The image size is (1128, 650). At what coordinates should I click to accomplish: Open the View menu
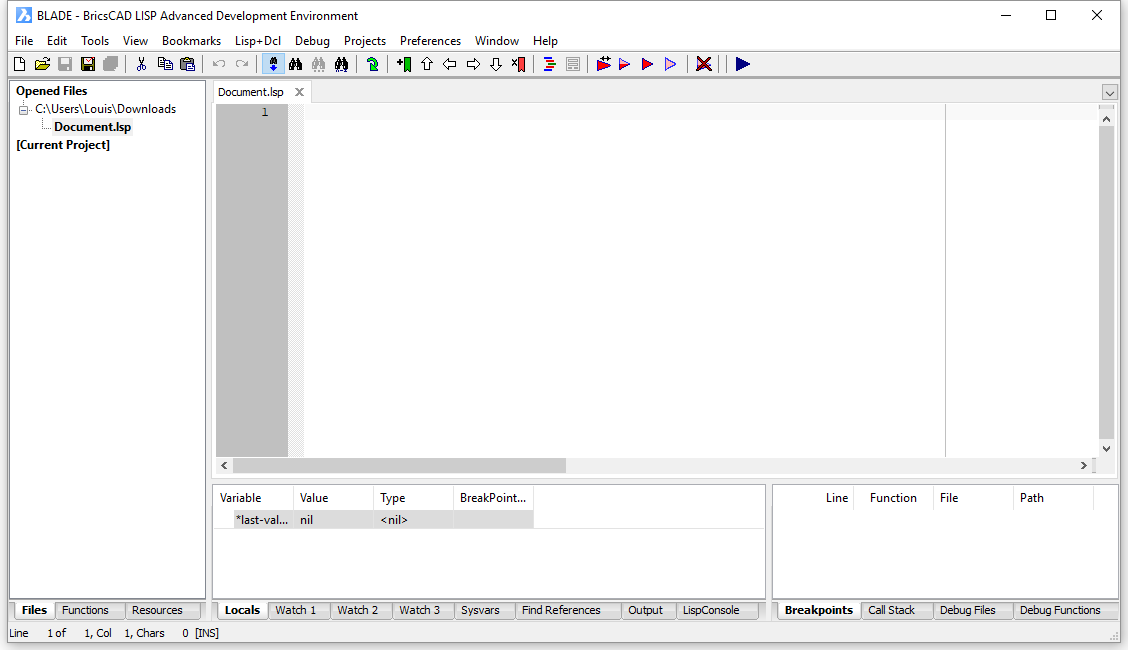click(135, 41)
